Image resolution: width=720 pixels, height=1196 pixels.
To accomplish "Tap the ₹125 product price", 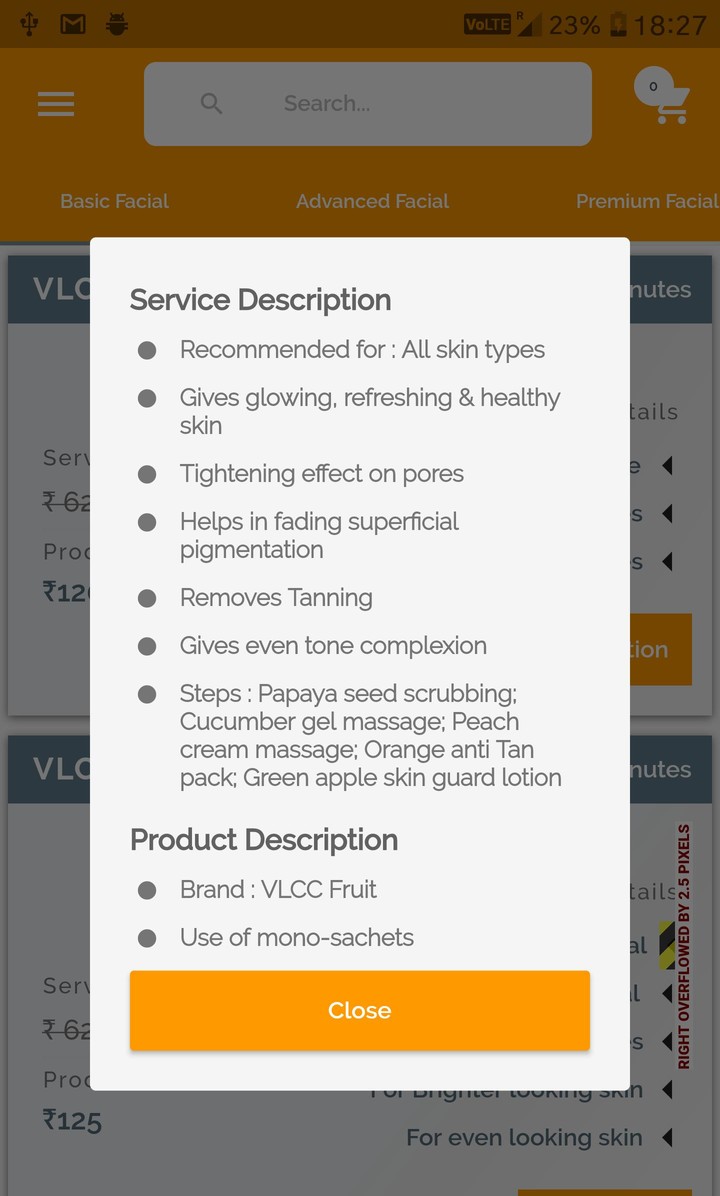I will pos(72,1120).
